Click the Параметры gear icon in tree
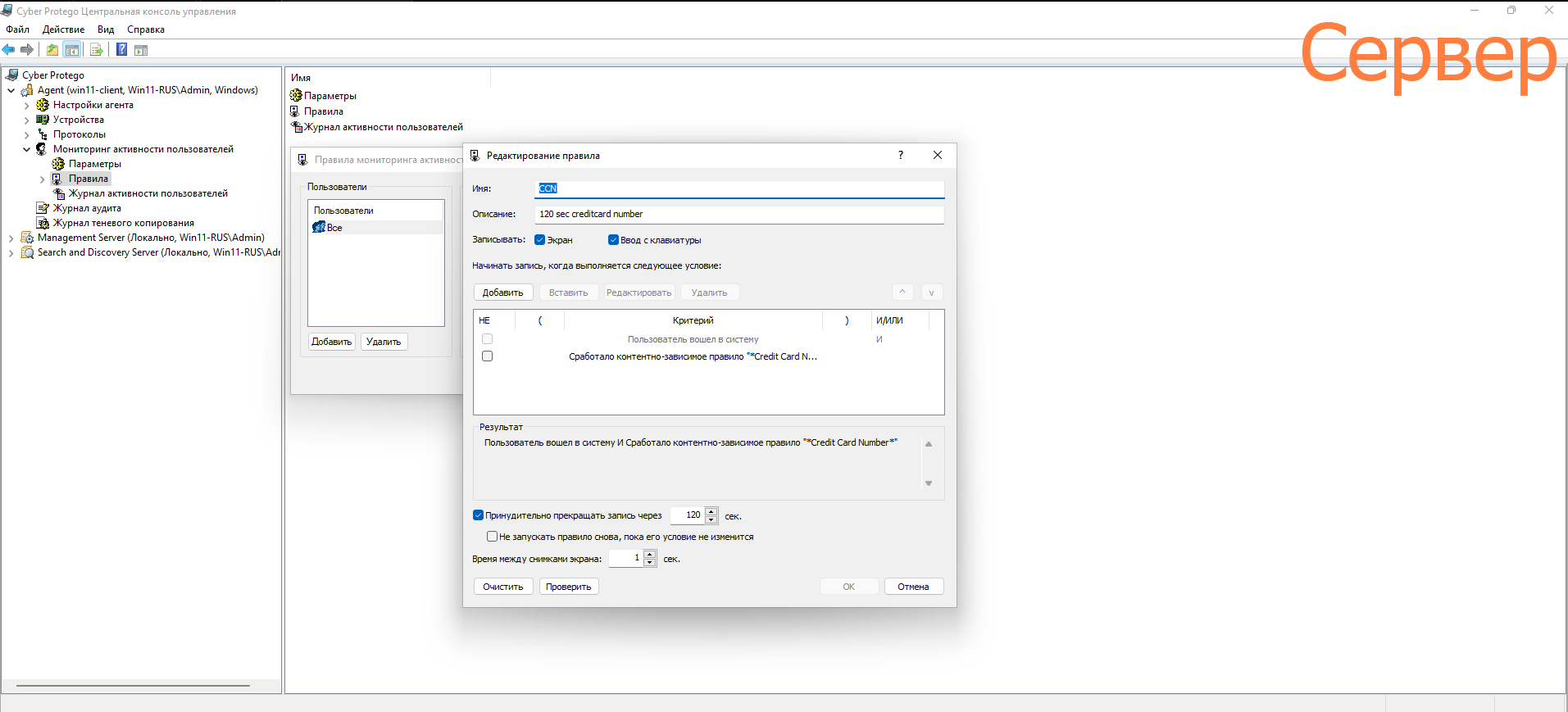This screenshot has width=1568, height=712. click(58, 164)
